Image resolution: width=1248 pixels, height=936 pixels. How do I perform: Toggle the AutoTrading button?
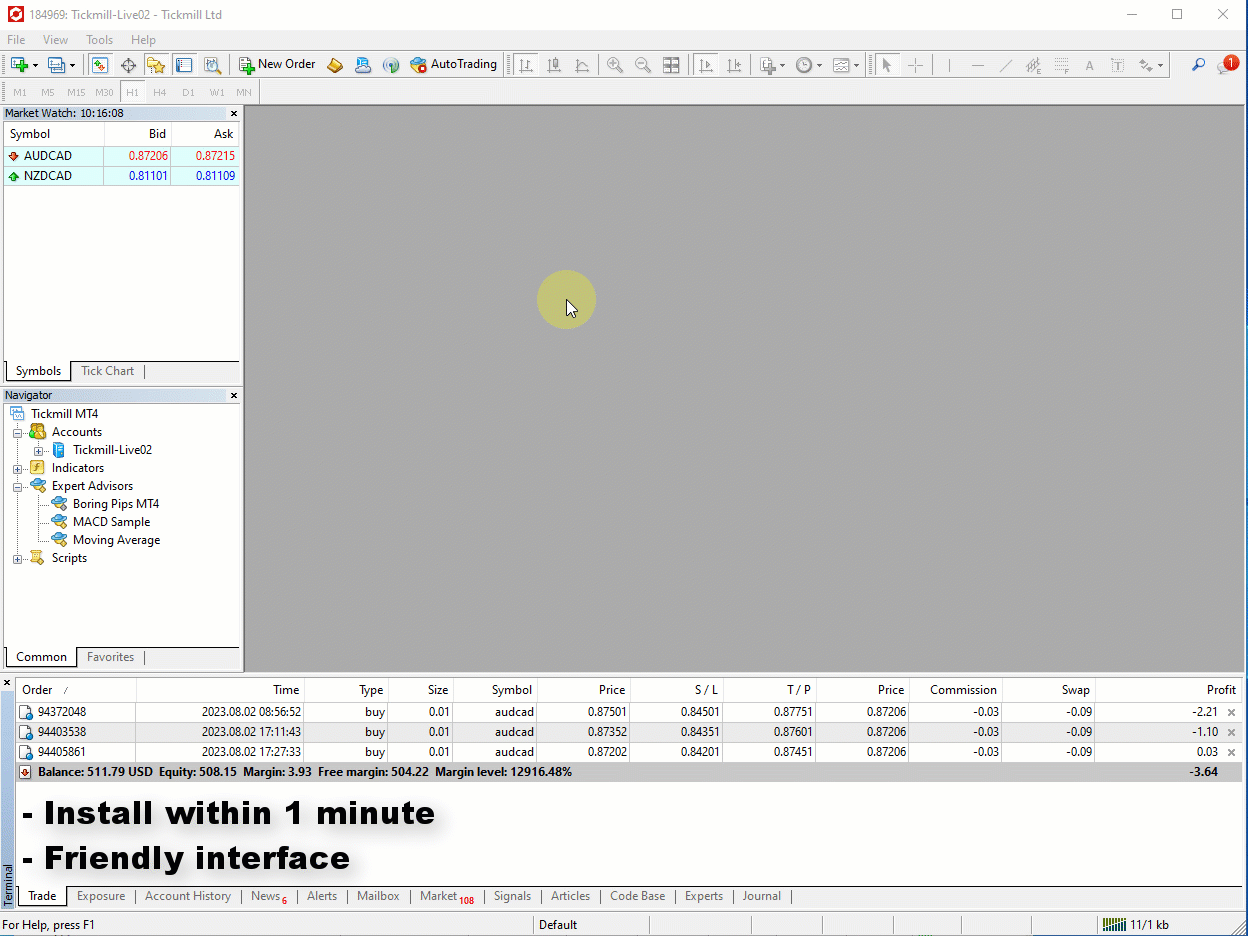pos(453,65)
